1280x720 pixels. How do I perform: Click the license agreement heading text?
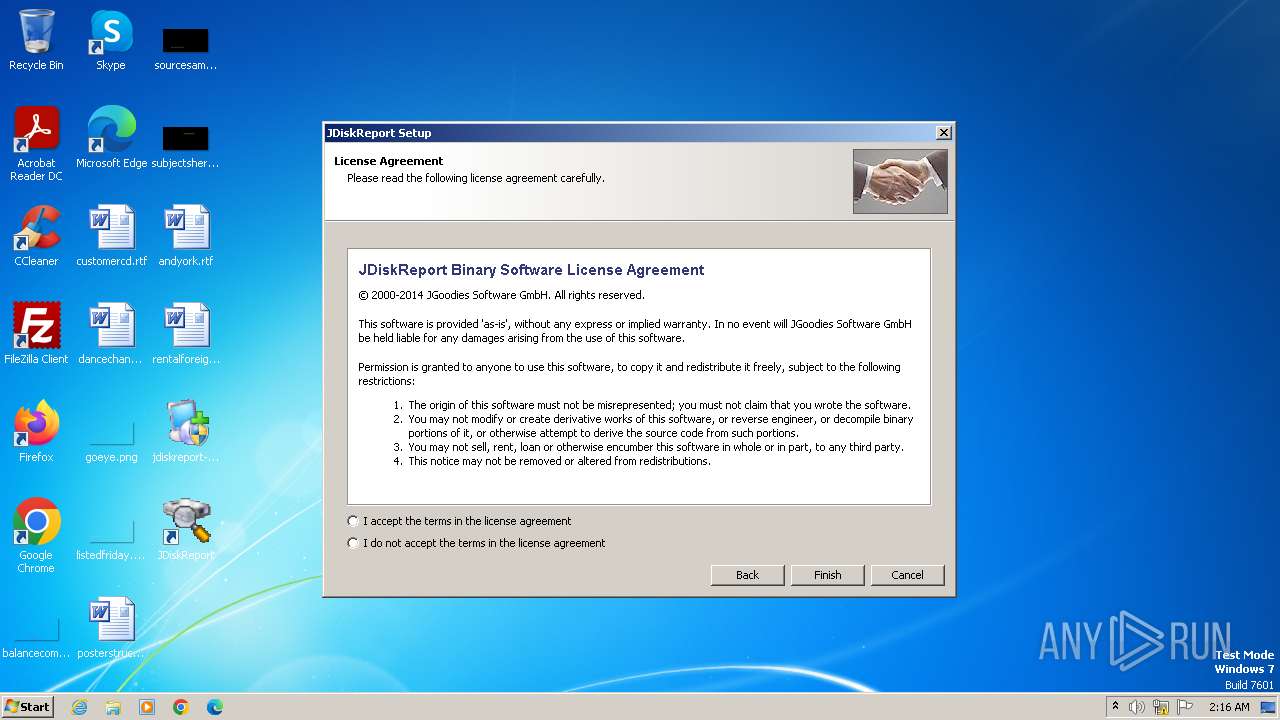(x=531, y=270)
